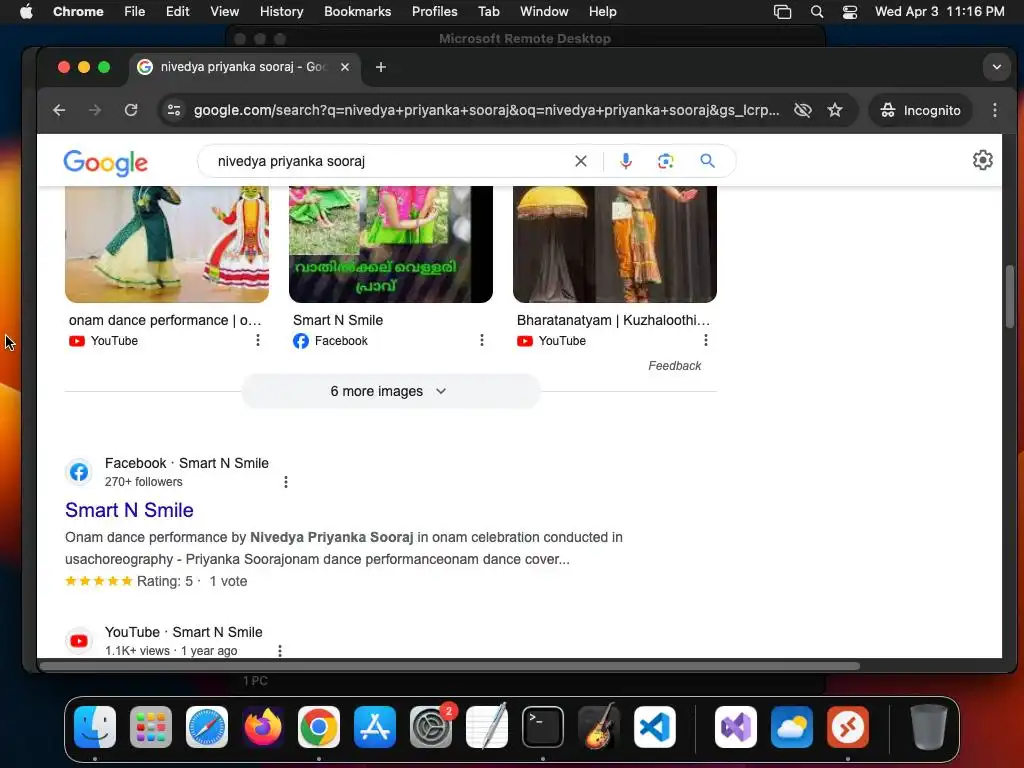Open options for onam dance performance video
This screenshot has width=1024, height=768.
pos(258,340)
